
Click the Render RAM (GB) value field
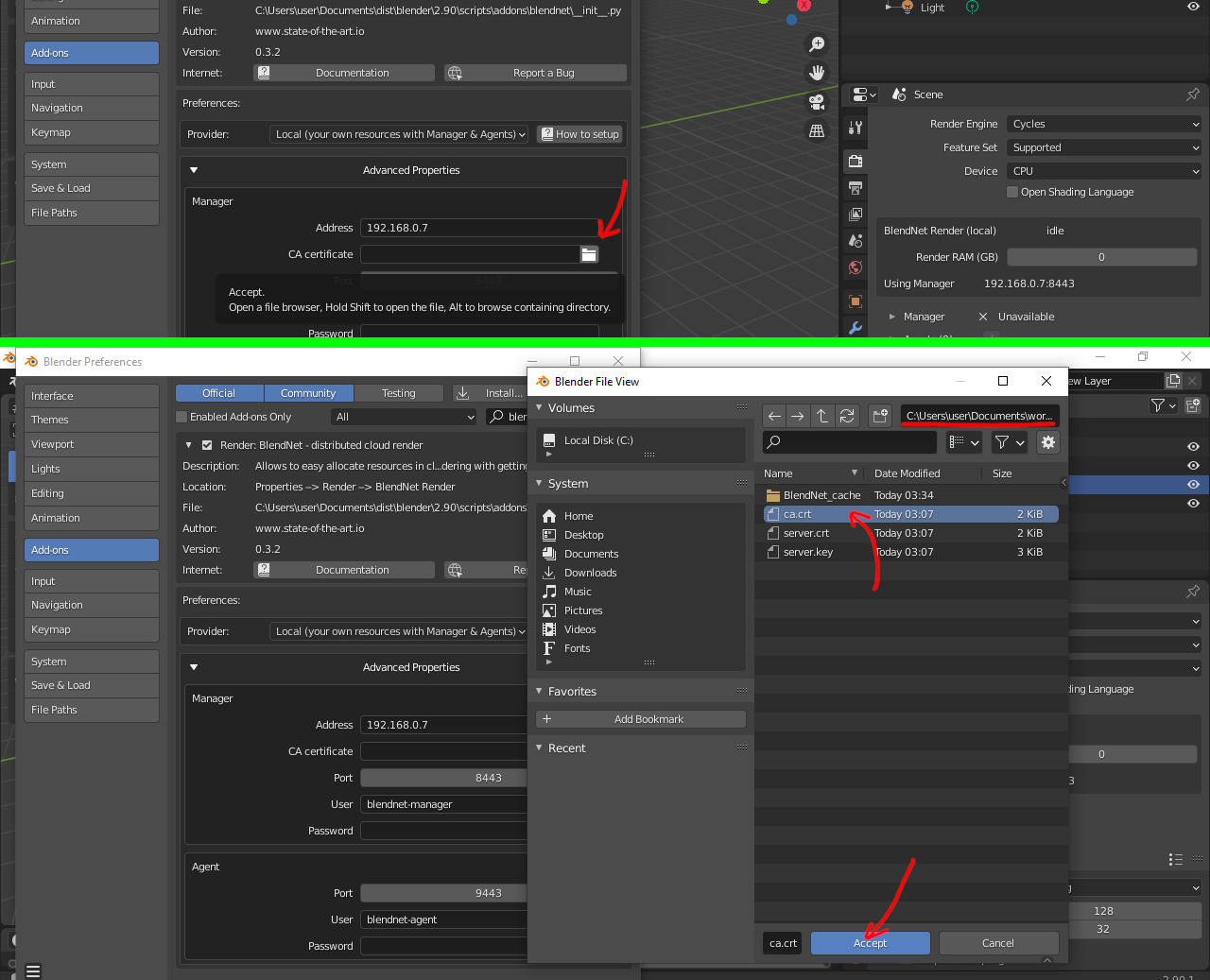click(x=1101, y=257)
